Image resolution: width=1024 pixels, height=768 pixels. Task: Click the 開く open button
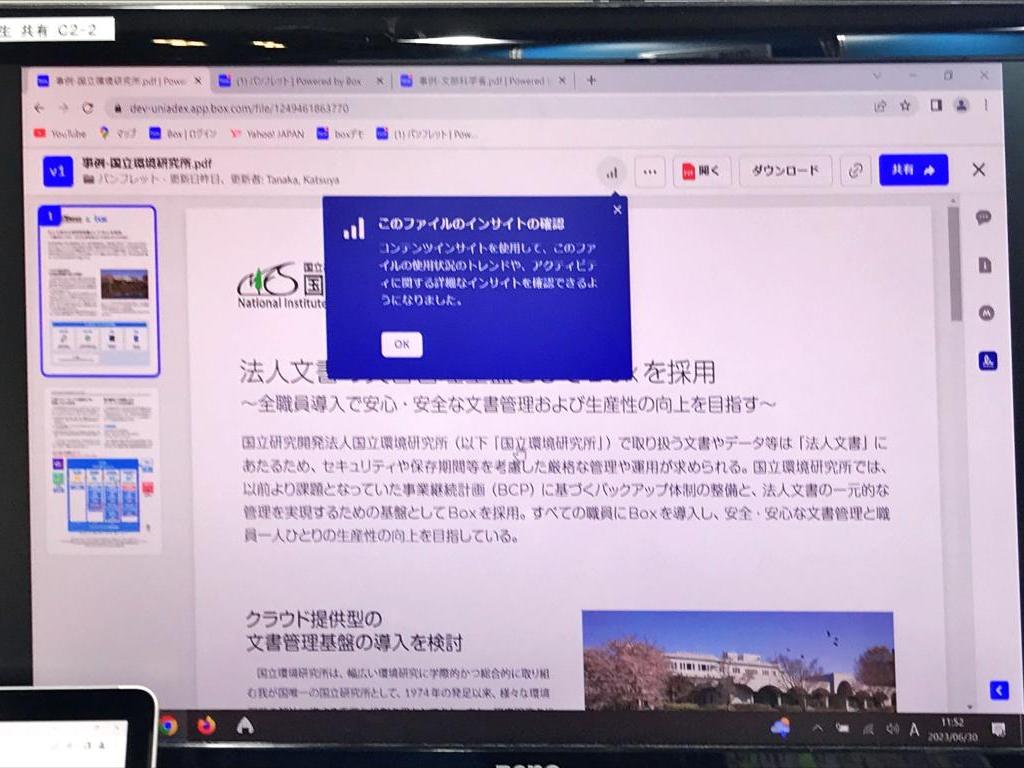coord(701,171)
